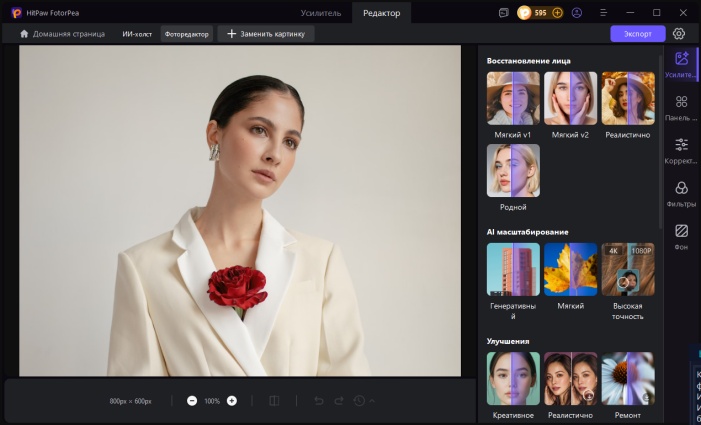
Task: Select the Мягкий v1 face restoration thumbnail
Action: (513, 98)
